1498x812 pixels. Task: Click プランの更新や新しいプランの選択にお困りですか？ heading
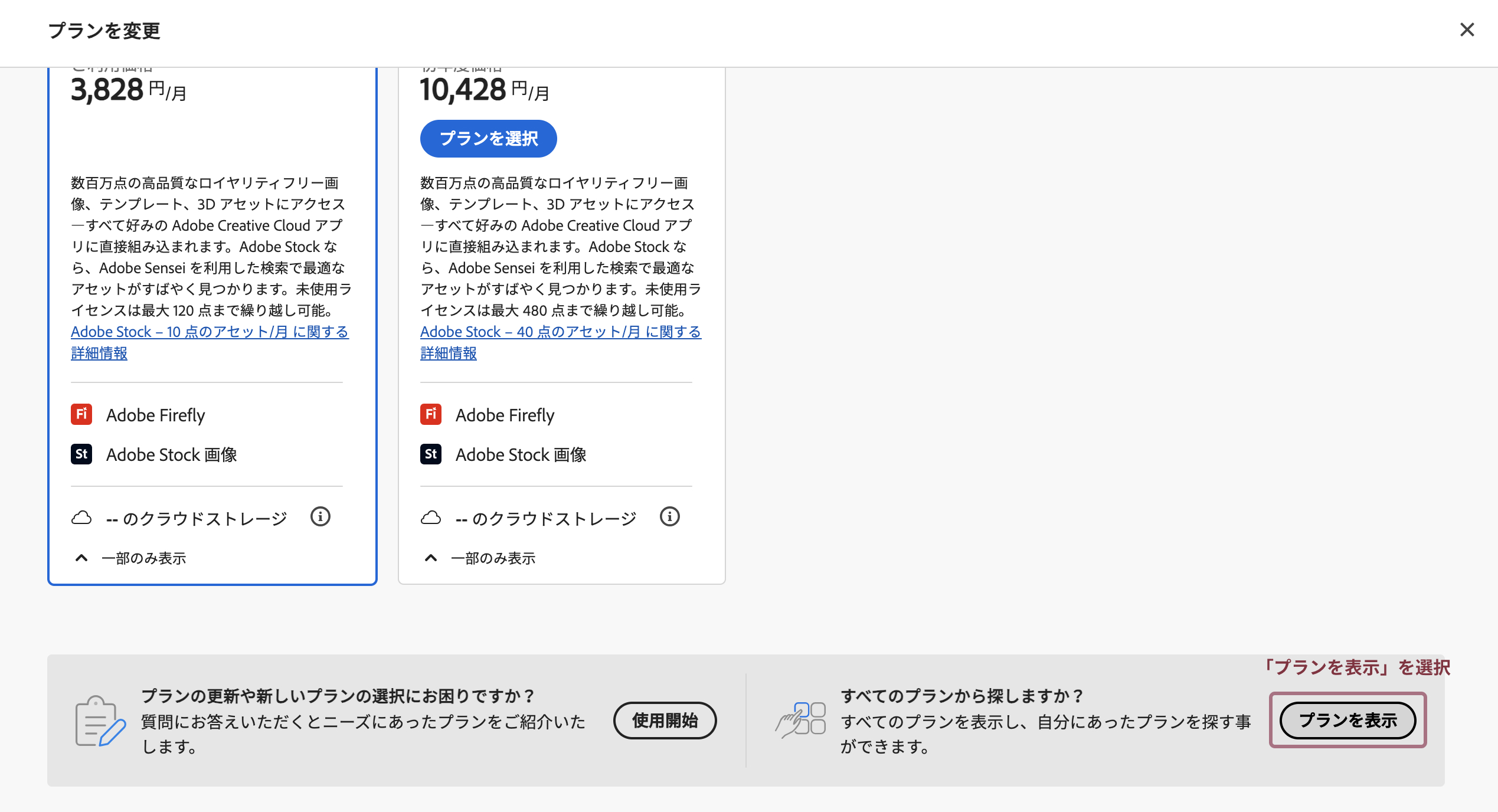[338, 696]
